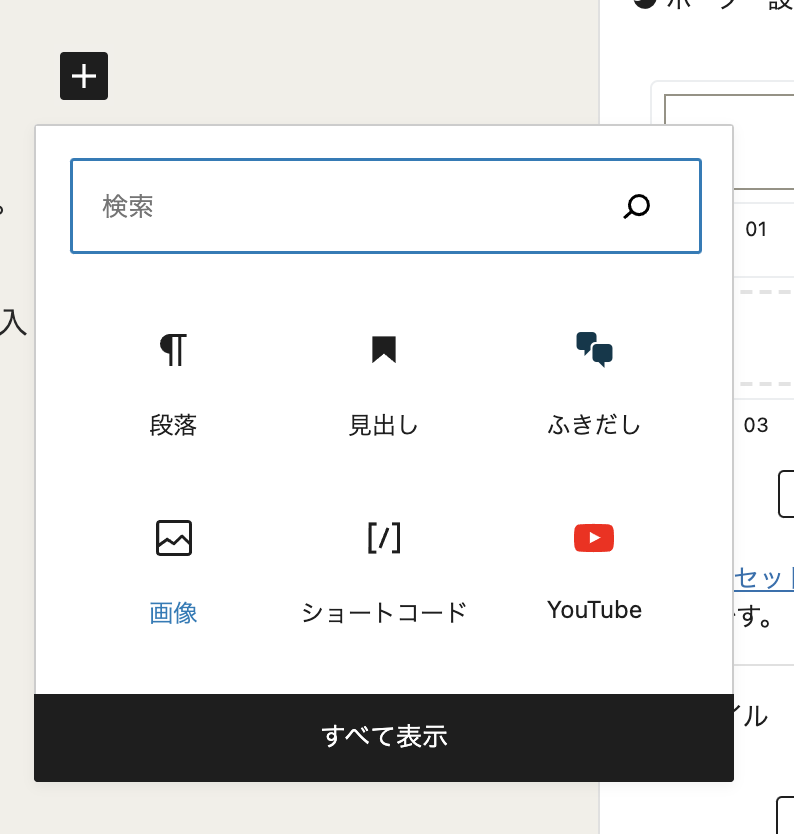The width and height of the screenshot is (794, 834).
Task: Click the blue 画像 label text
Action: click(x=173, y=613)
